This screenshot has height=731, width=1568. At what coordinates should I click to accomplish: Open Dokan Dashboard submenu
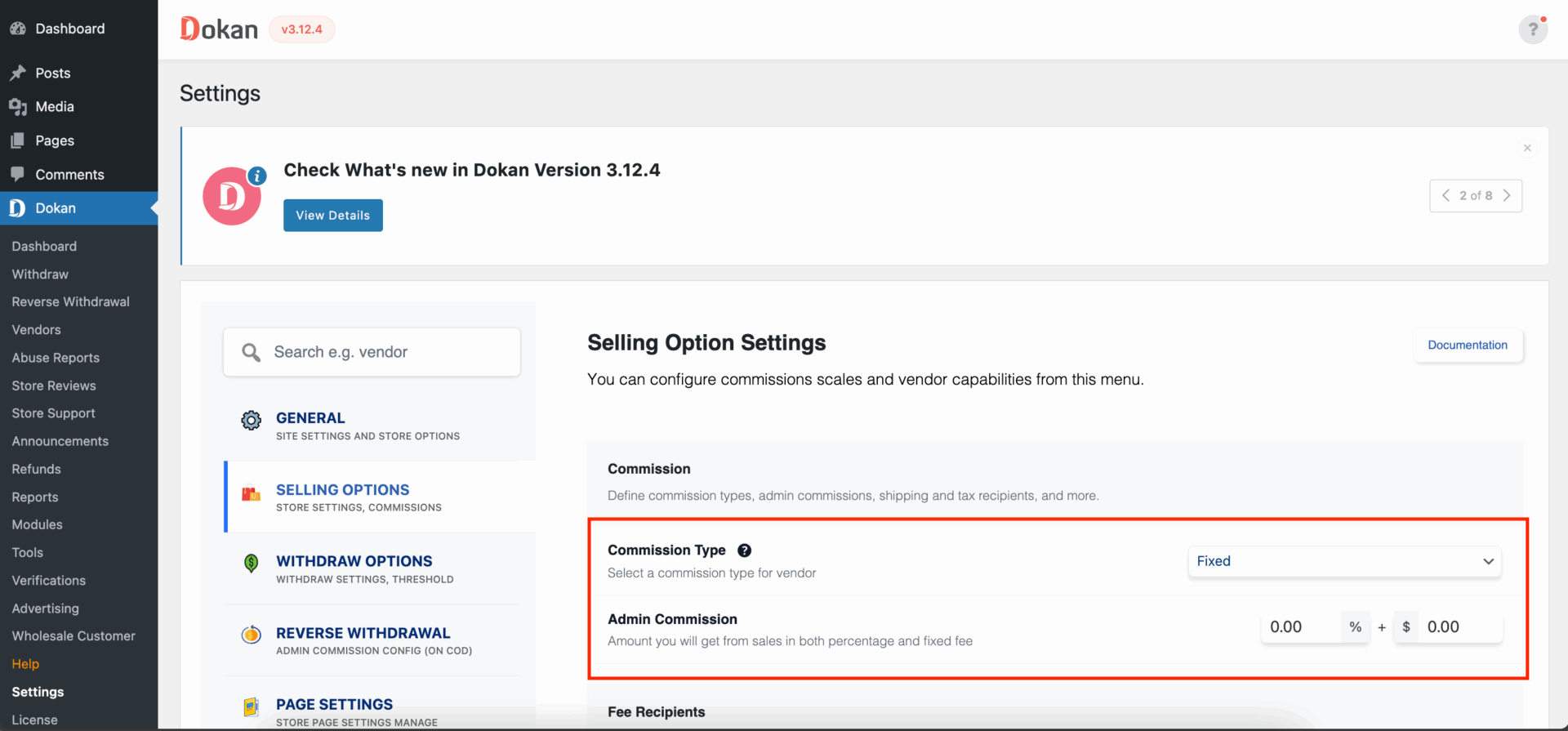point(44,247)
